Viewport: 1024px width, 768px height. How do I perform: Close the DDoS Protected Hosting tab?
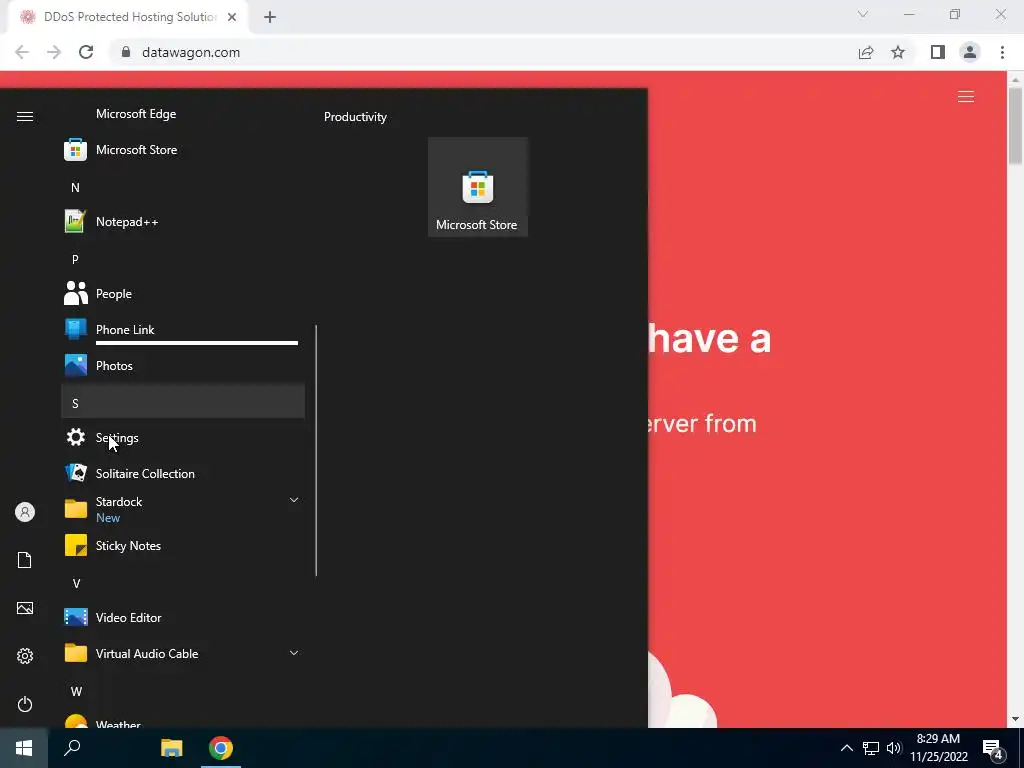[232, 17]
